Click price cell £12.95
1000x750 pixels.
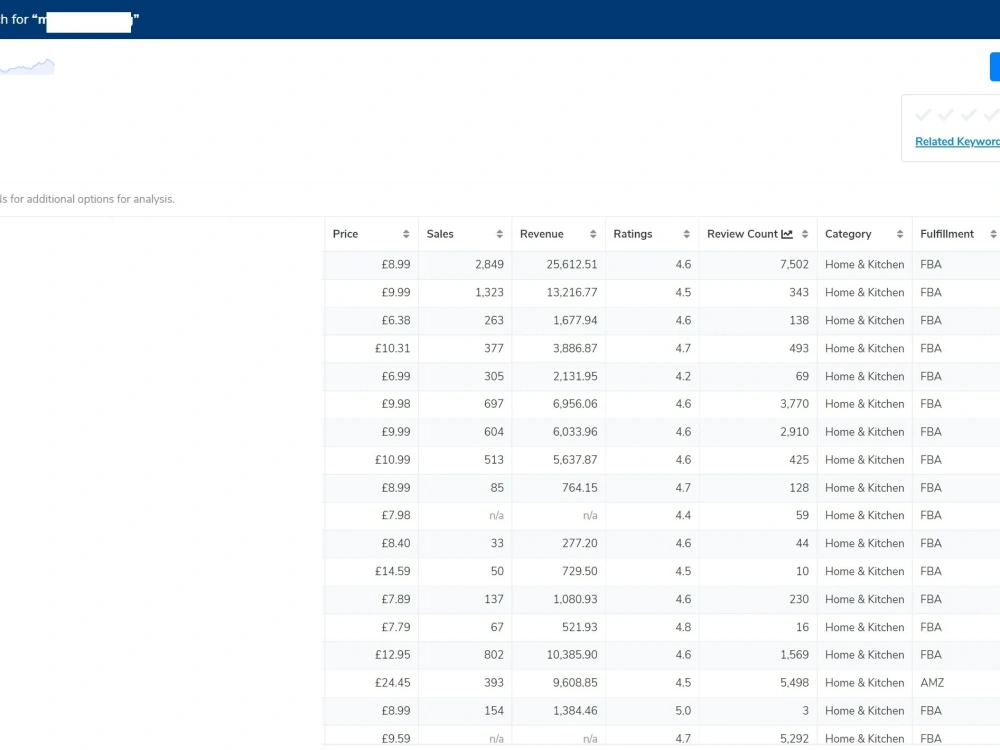coord(392,655)
